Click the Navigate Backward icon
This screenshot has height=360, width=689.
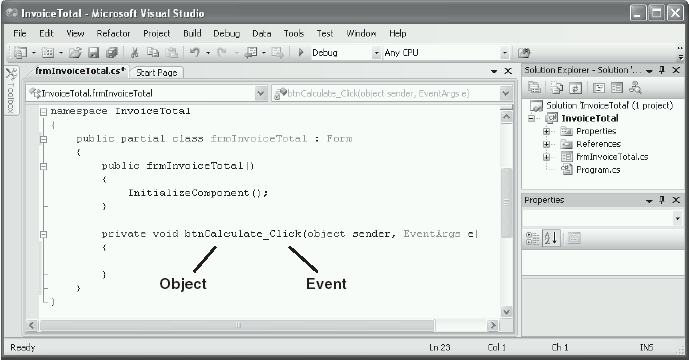[x=251, y=53]
